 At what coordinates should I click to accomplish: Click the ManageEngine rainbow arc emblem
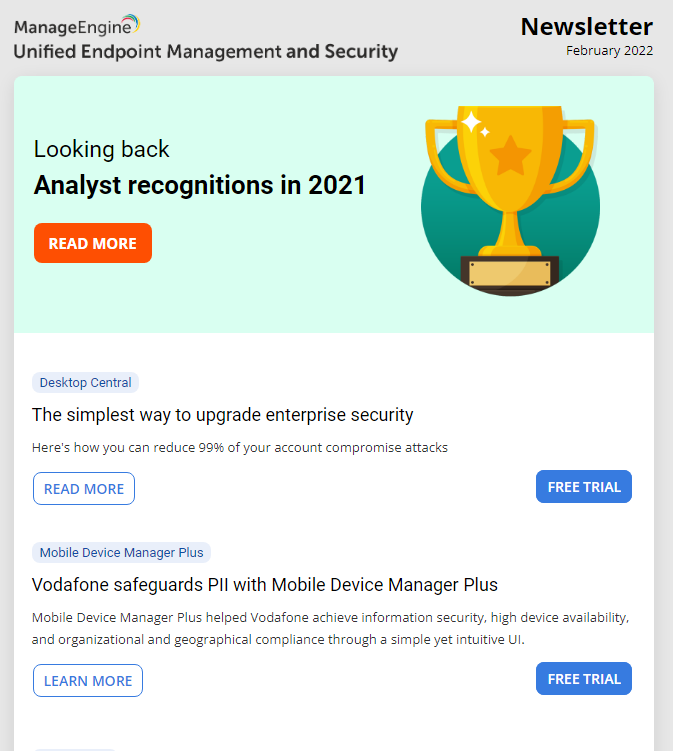[x=131, y=22]
